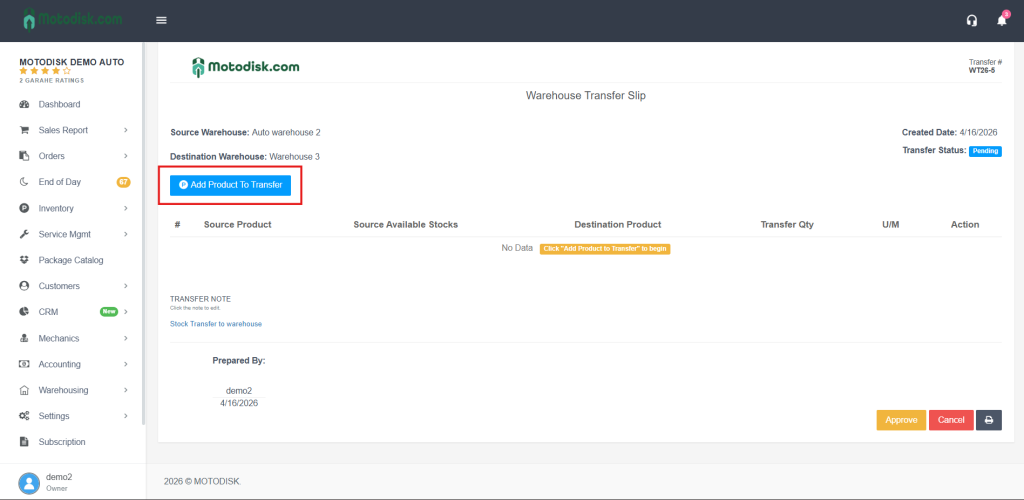Open the headset support icon
The height and width of the screenshot is (500, 1024).
coord(972,20)
